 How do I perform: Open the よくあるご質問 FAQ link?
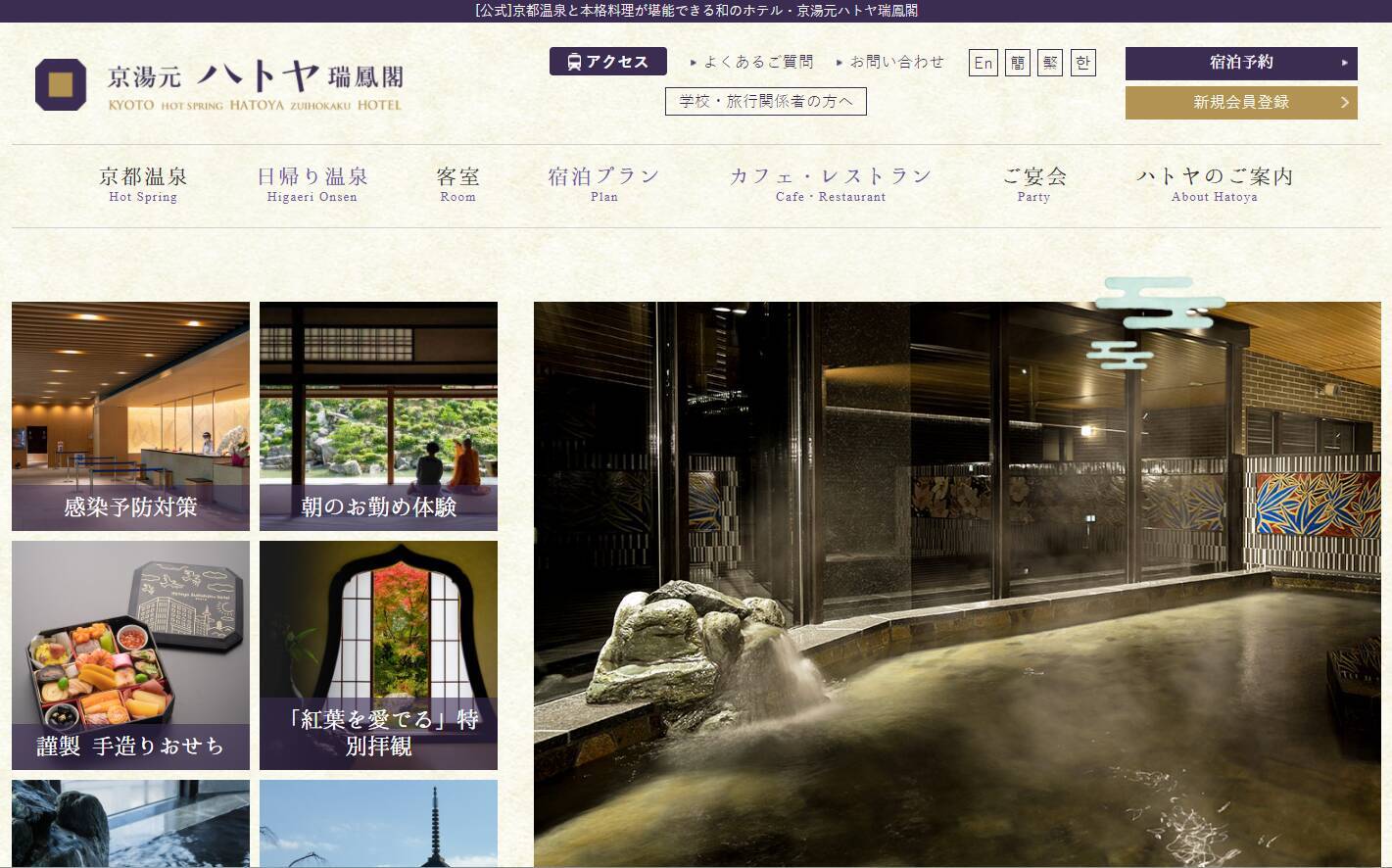(x=751, y=62)
